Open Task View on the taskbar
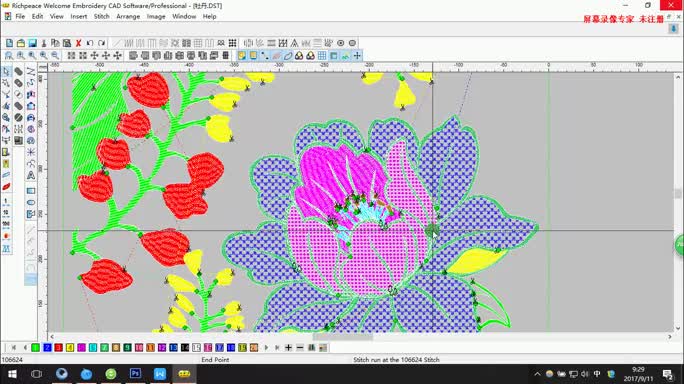The width and height of the screenshot is (684, 384). click(x=37, y=374)
